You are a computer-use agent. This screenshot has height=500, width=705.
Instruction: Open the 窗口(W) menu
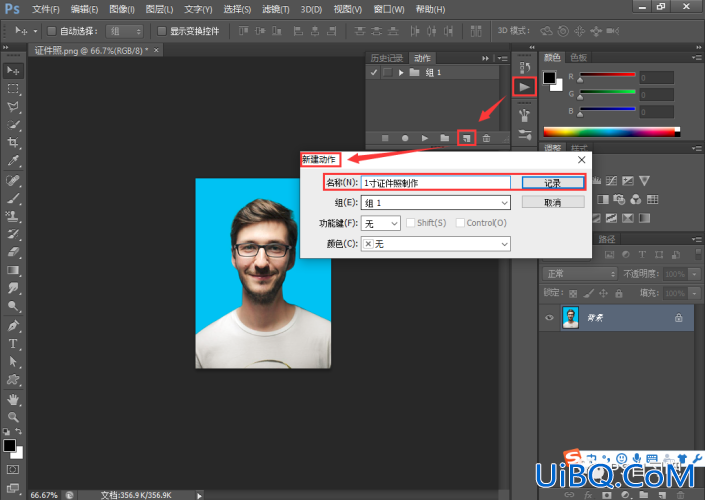coord(389,9)
